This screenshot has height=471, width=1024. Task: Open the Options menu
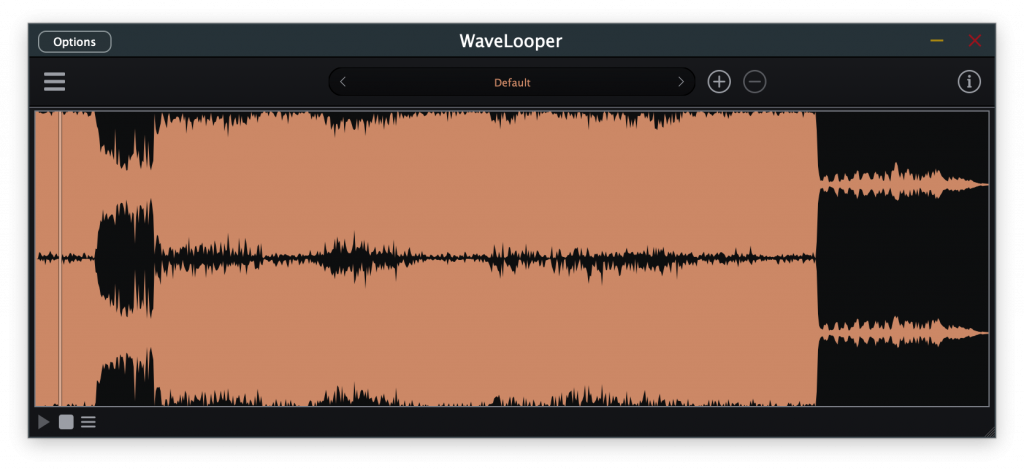75,42
